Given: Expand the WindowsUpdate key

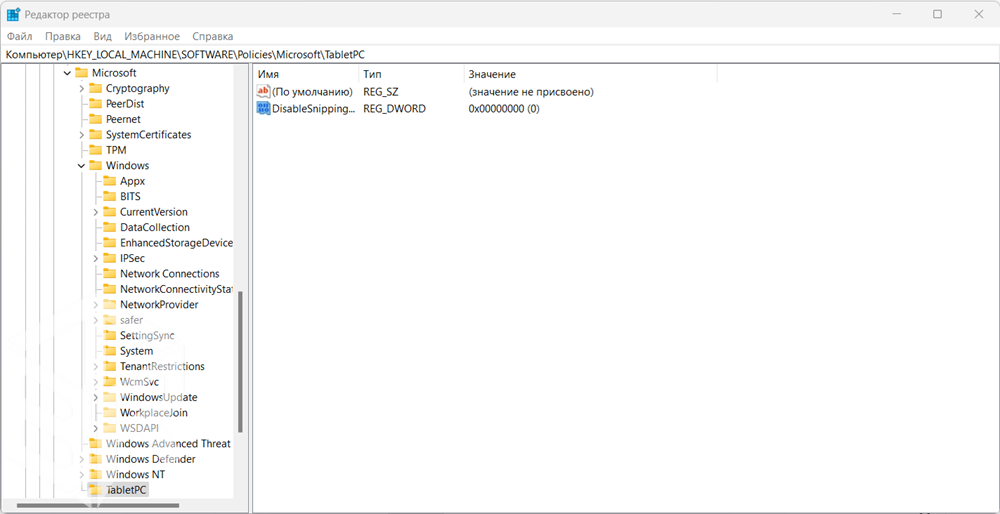Looking at the screenshot, I should tap(96, 397).
